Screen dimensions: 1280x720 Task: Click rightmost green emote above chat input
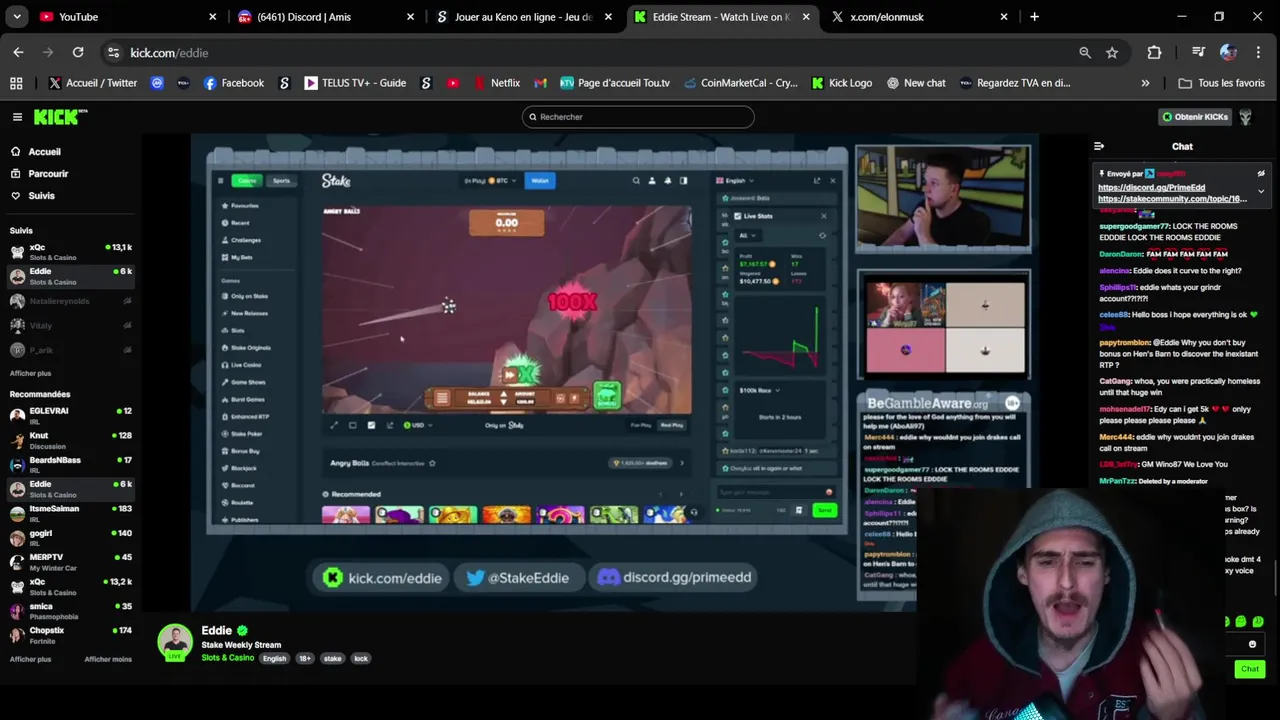(x=1258, y=622)
